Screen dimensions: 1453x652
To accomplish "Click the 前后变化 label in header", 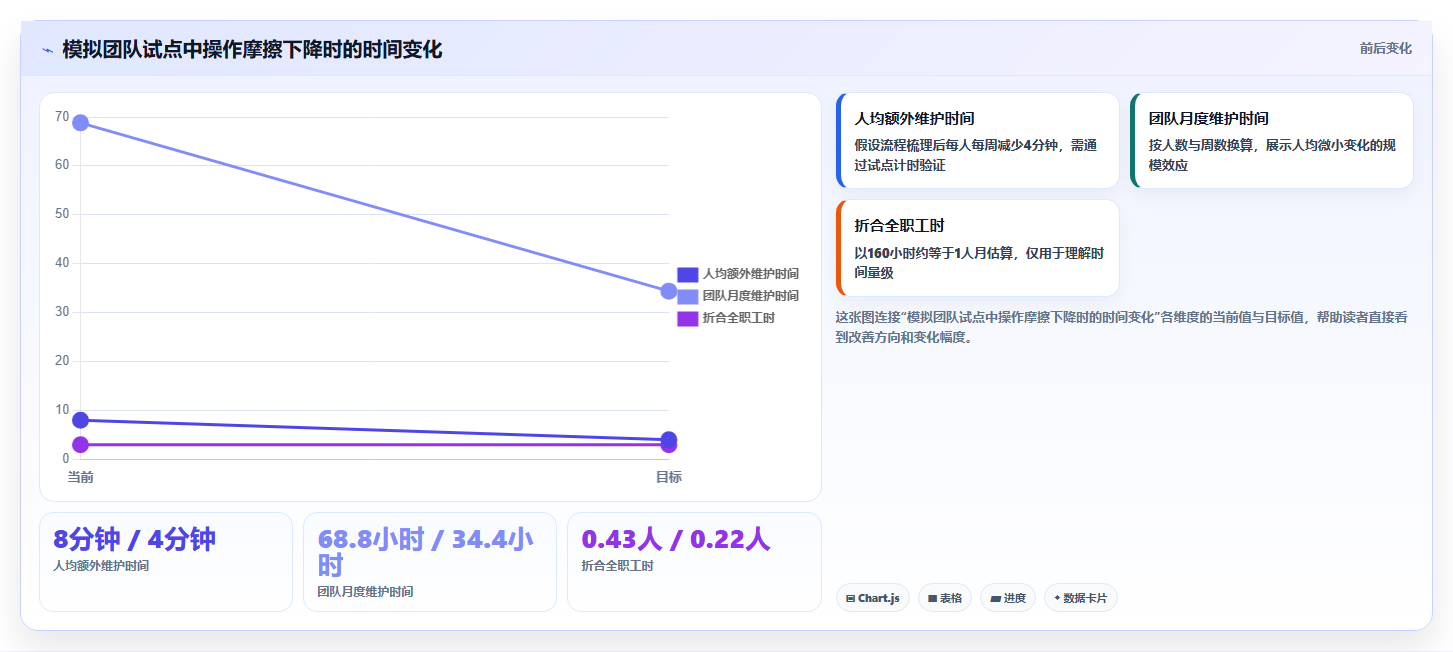I will click(1385, 48).
